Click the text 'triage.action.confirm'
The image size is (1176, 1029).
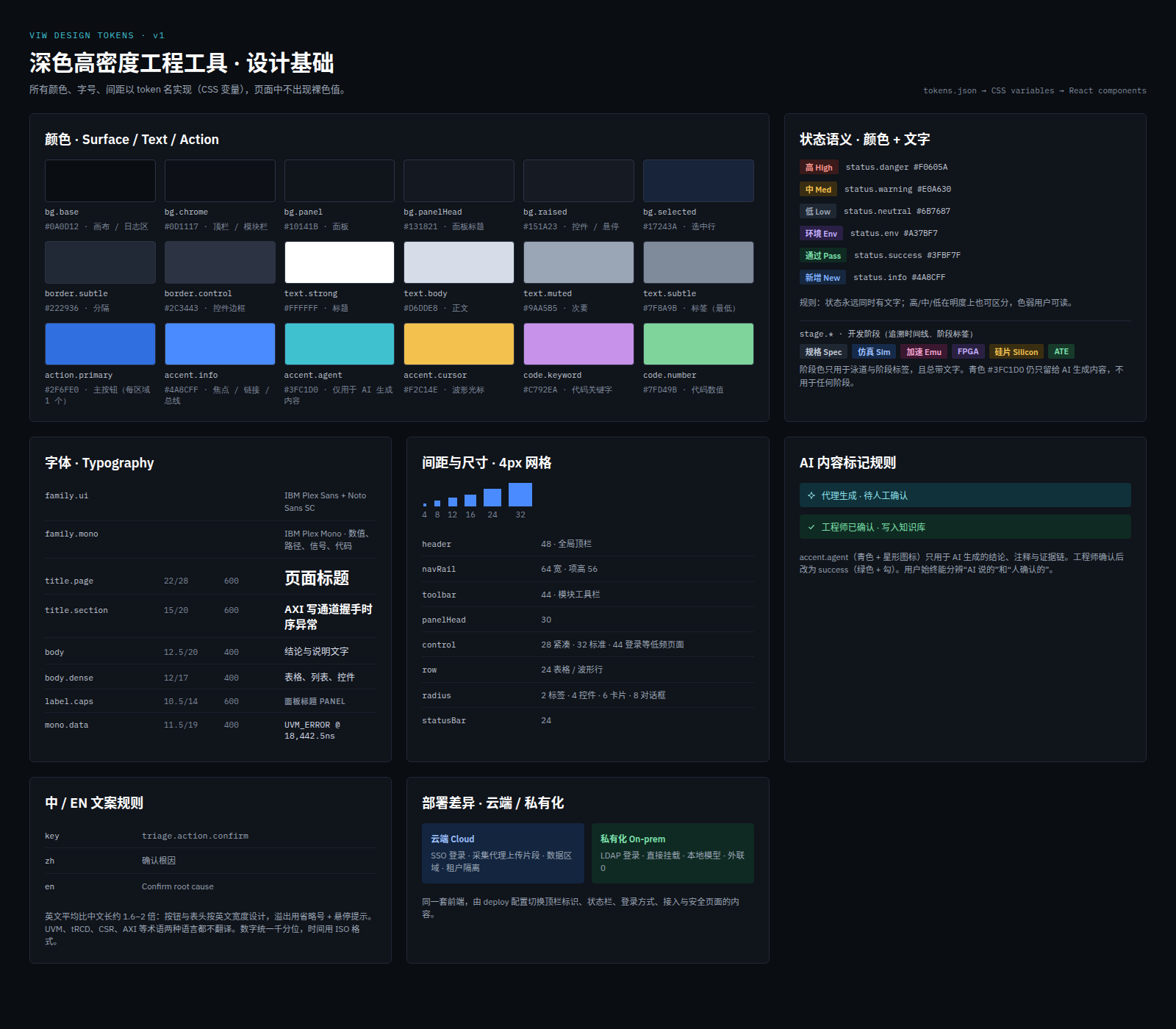[x=195, y=836]
